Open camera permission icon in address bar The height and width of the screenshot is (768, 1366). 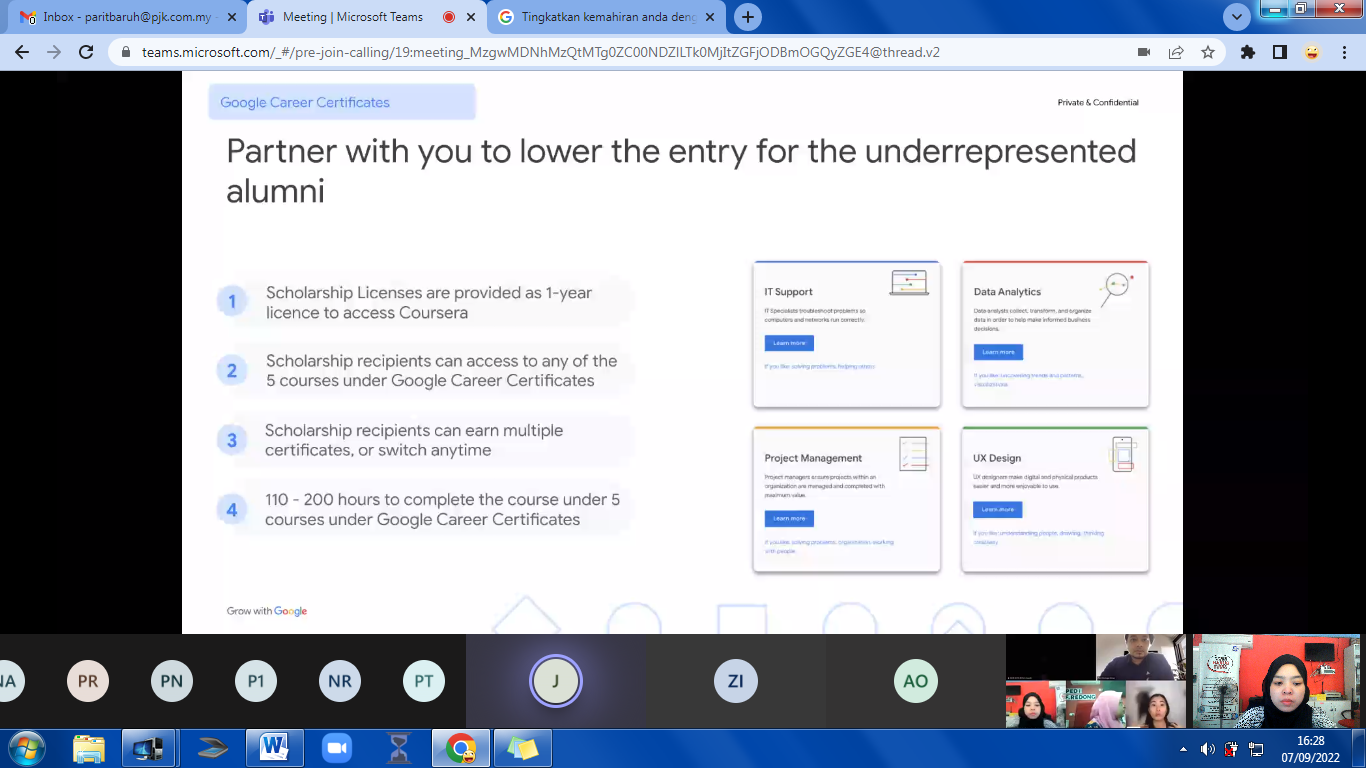(x=1144, y=52)
